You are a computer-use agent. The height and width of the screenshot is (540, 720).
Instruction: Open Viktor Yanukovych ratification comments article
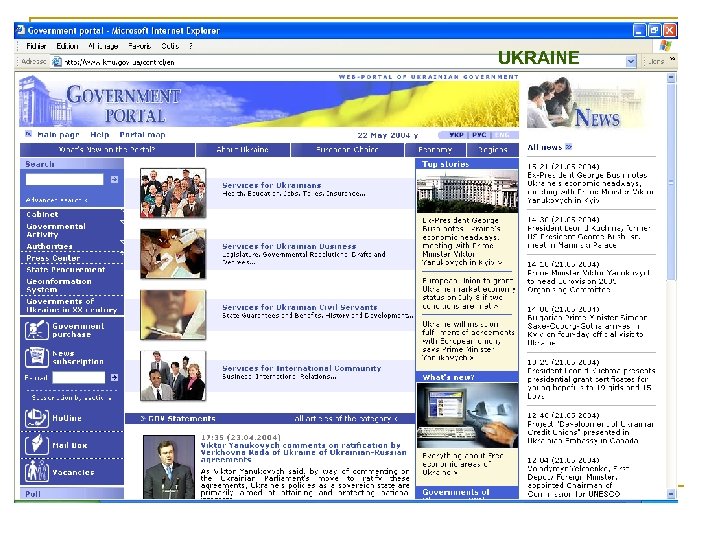pyautogui.click(x=304, y=452)
